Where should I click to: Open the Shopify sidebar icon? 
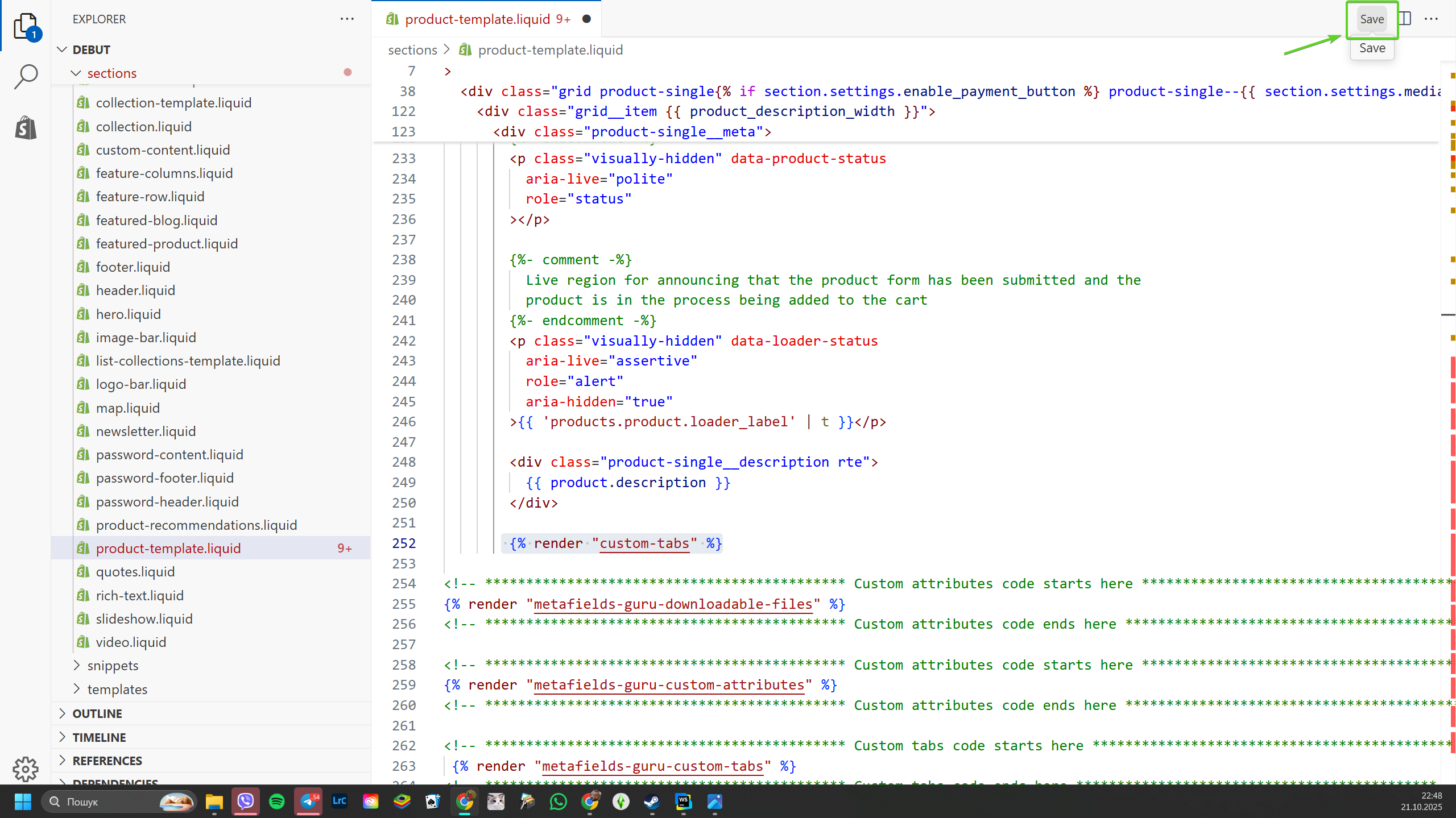click(26, 128)
